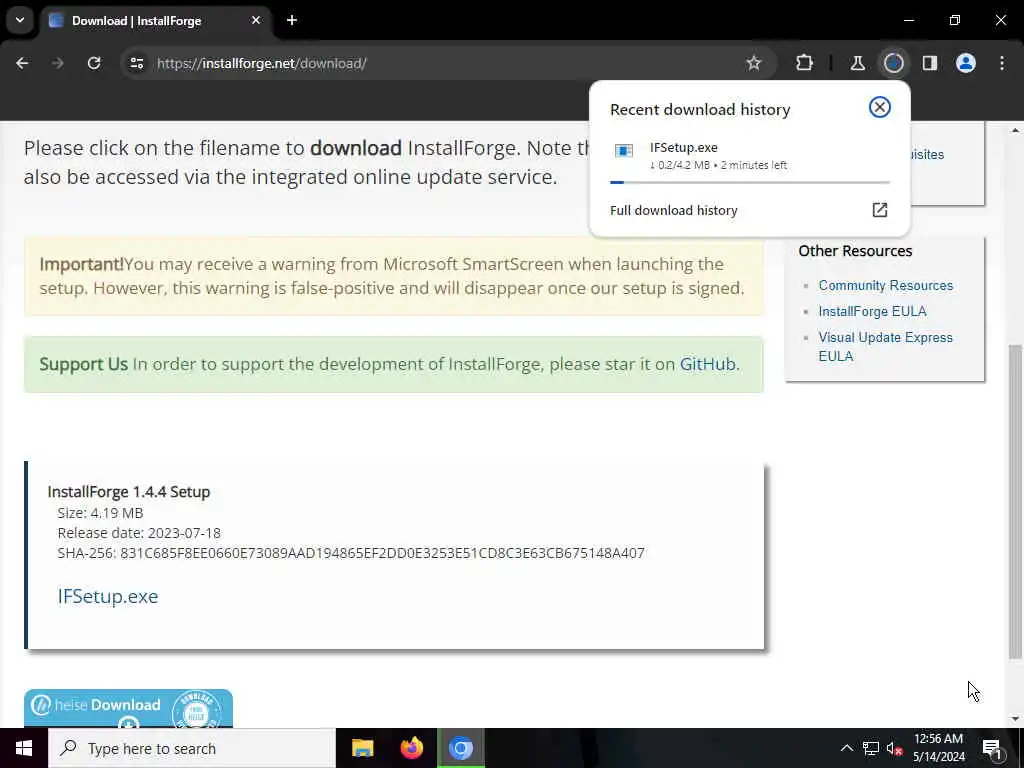Click the SHA-256 hash text

(x=351, y=553)
